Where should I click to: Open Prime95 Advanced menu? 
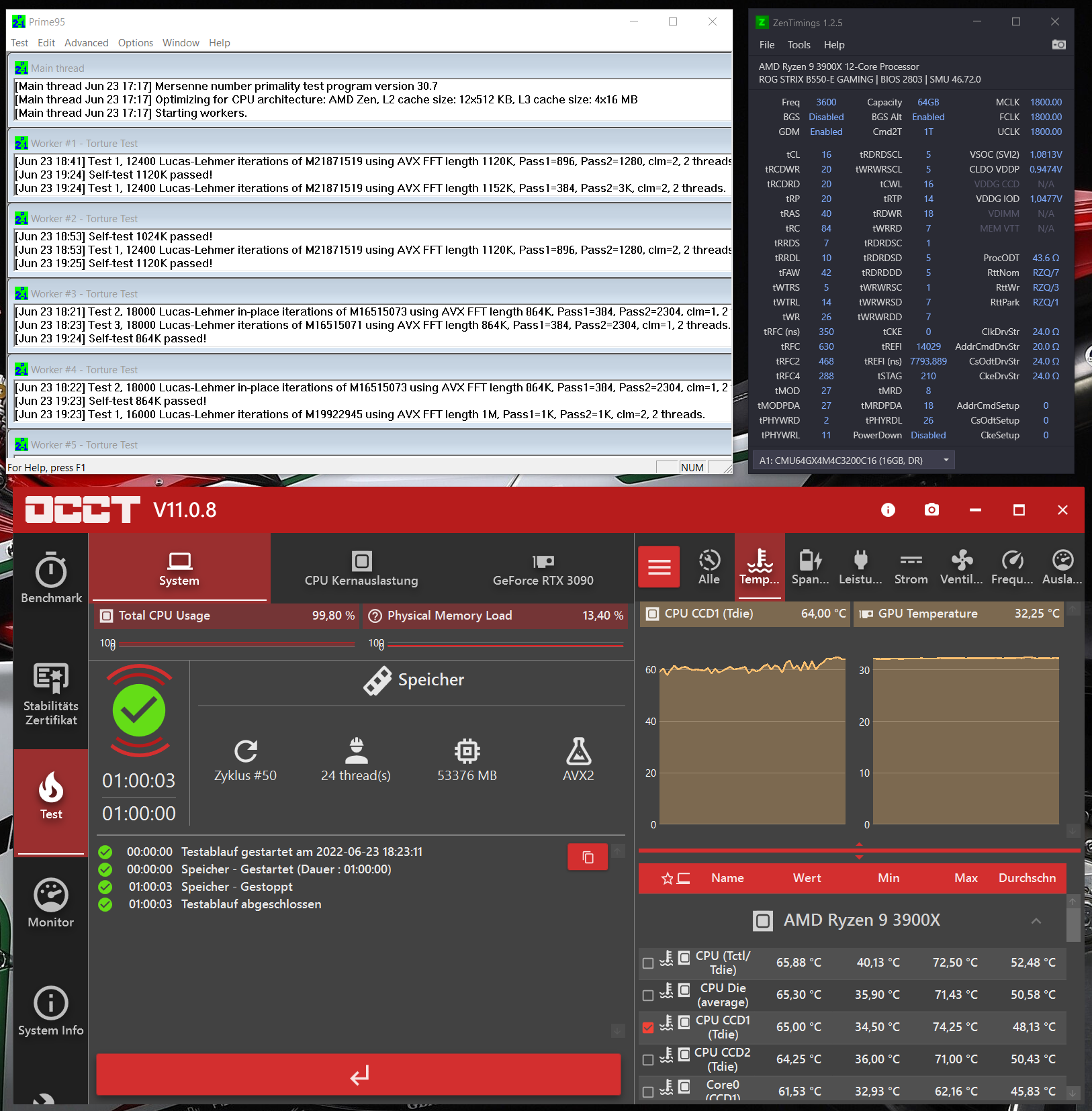coord(87,43)
